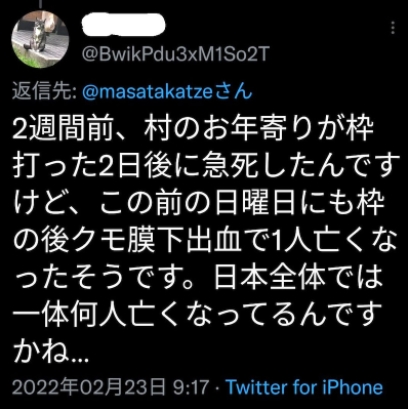The image size is (408, 409).
Task: Click the line beginning 一体何人亡くなって
Action: tap(197, 315)
